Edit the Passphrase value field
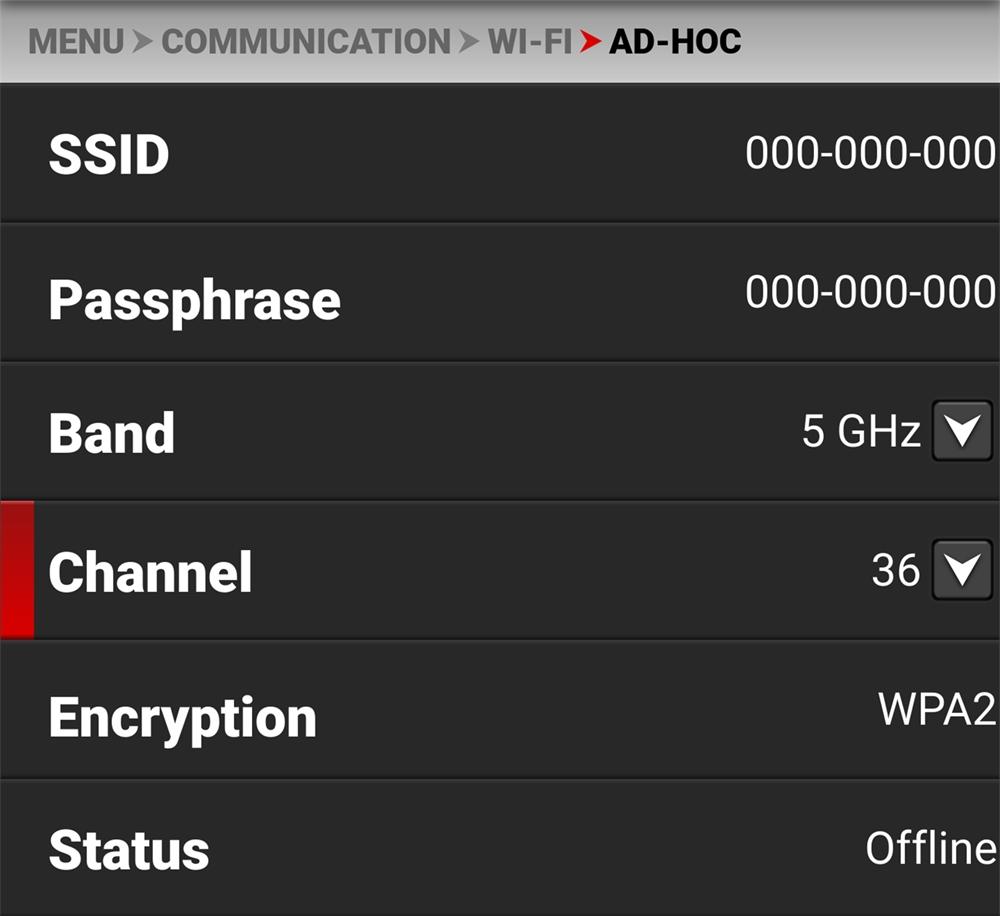 coord(870,292)
